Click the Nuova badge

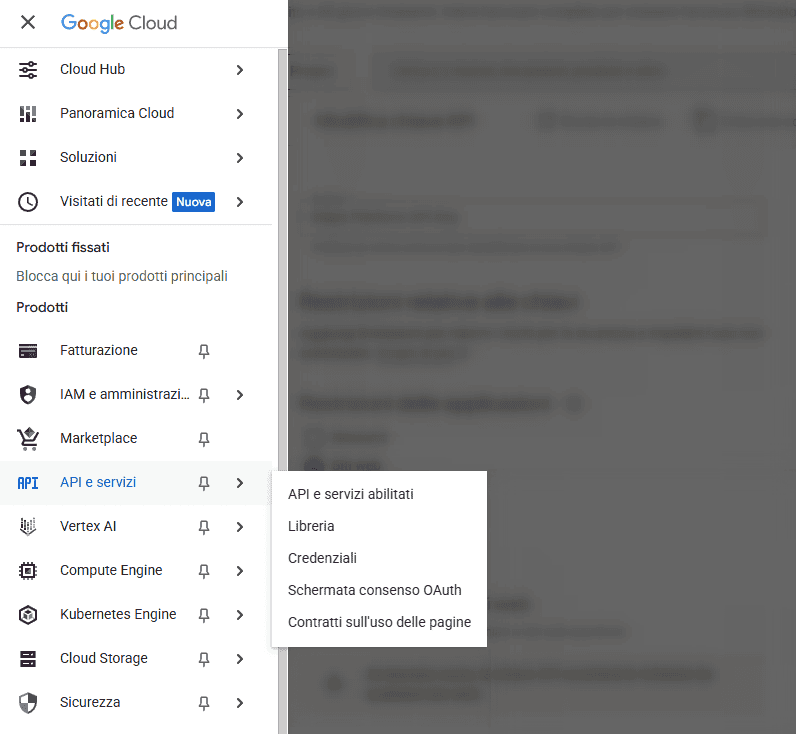coord(193,202)
